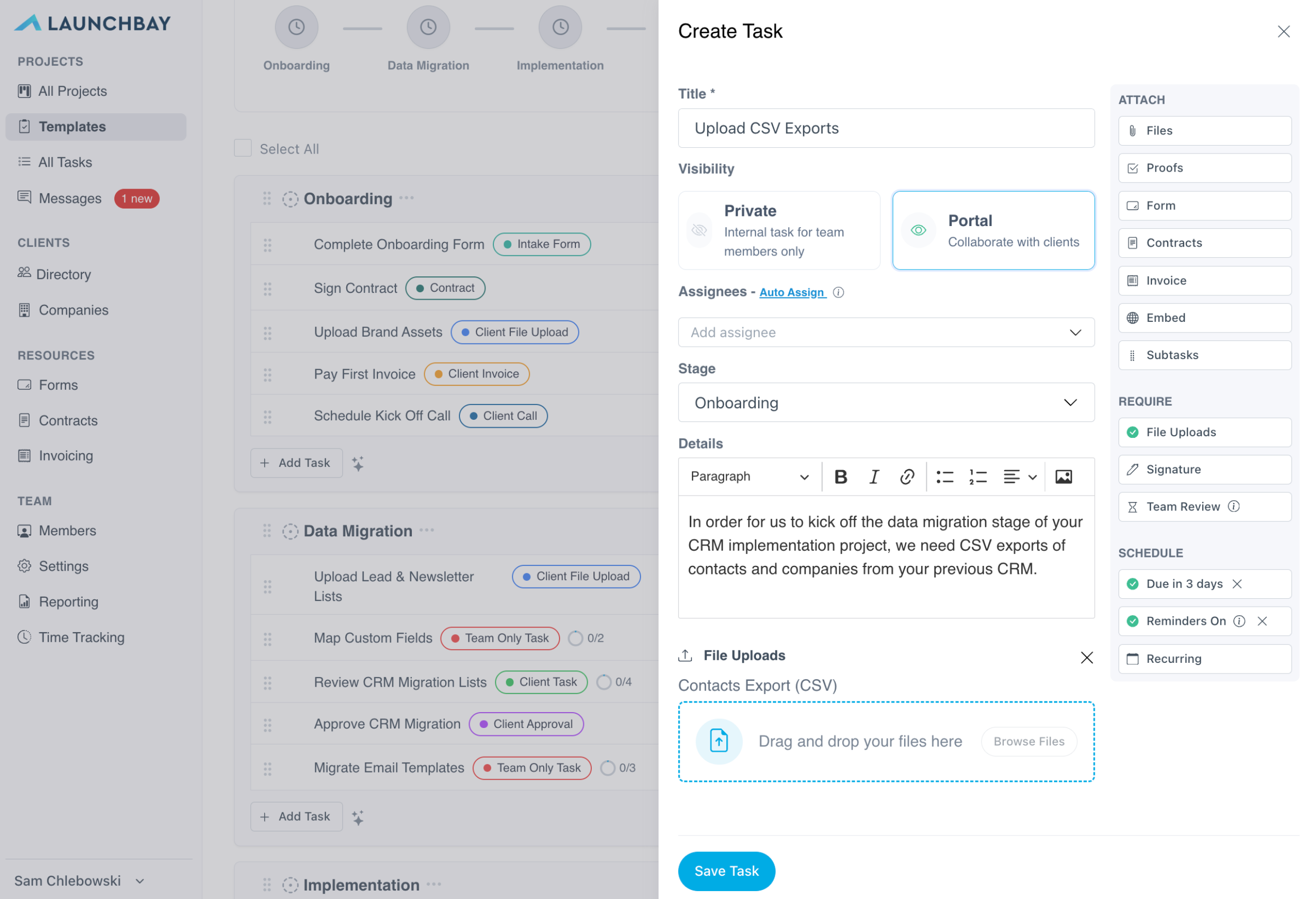Create a bulleted list in Details
1316x899 pixels.
coord(944,477)
